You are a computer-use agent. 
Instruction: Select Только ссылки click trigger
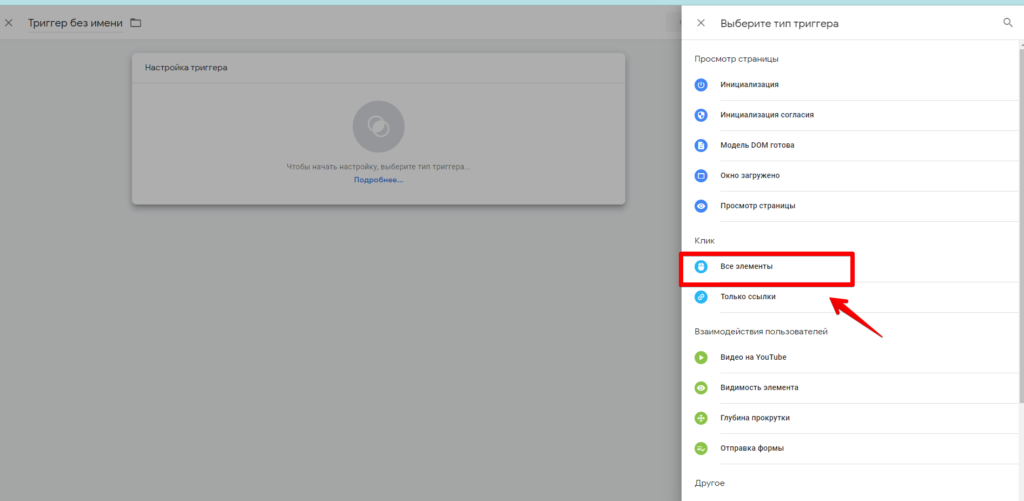[851, 297]
